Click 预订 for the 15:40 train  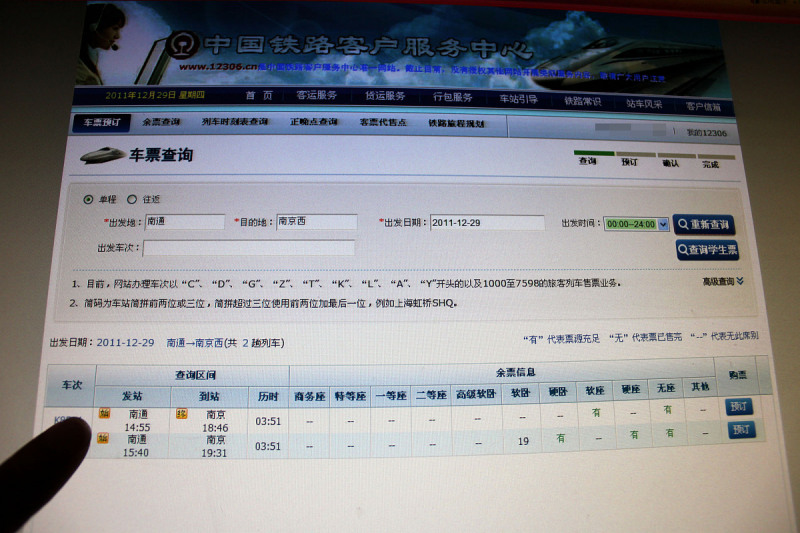pos(741,430)
